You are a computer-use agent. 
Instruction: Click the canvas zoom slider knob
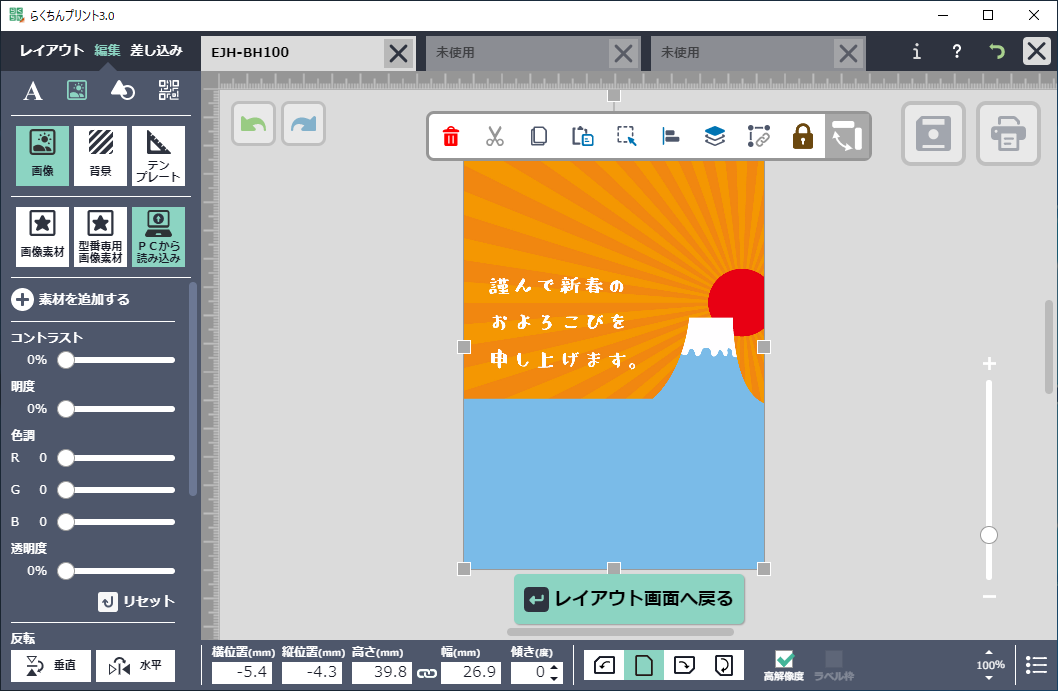point(989,535)
